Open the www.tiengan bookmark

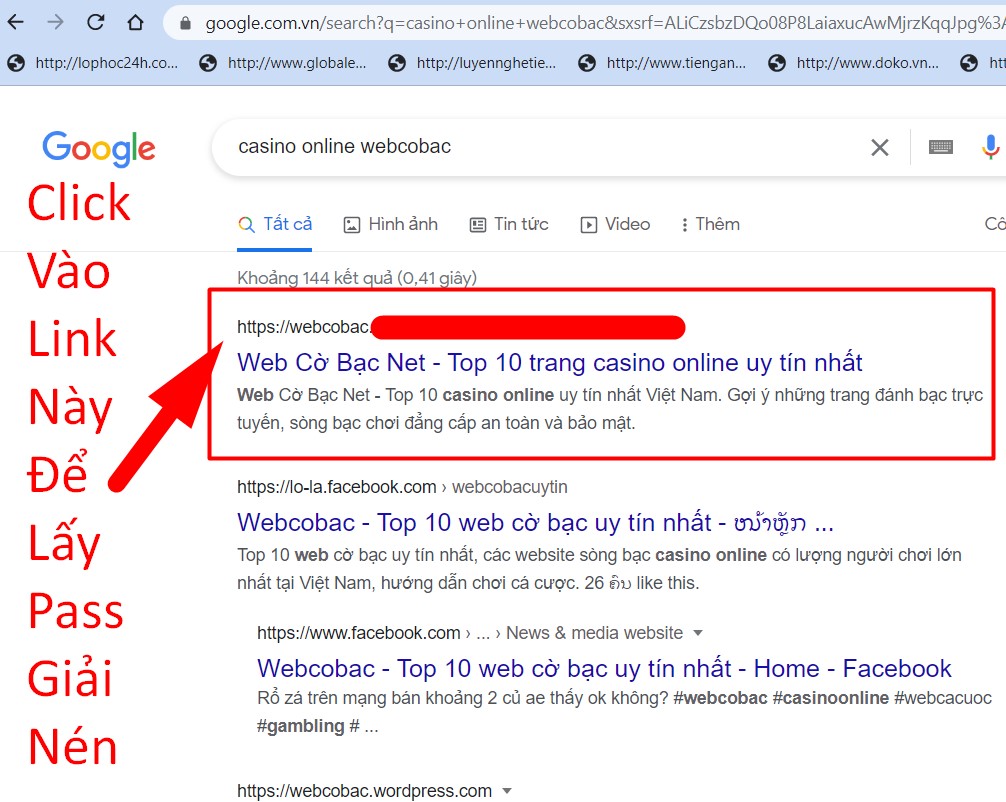coord(663,63)
